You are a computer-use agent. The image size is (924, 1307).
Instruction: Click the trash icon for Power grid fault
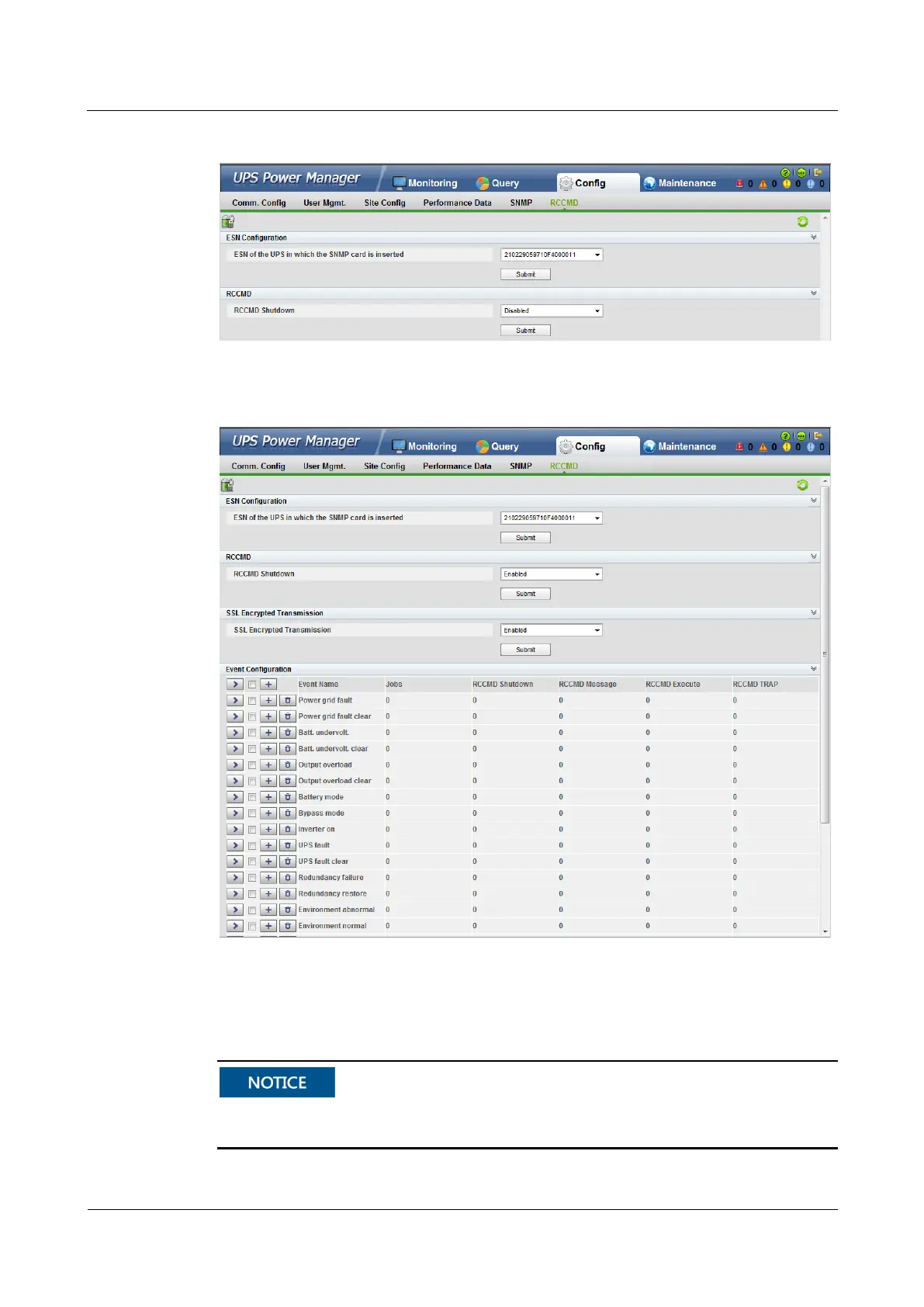(288, 701)
